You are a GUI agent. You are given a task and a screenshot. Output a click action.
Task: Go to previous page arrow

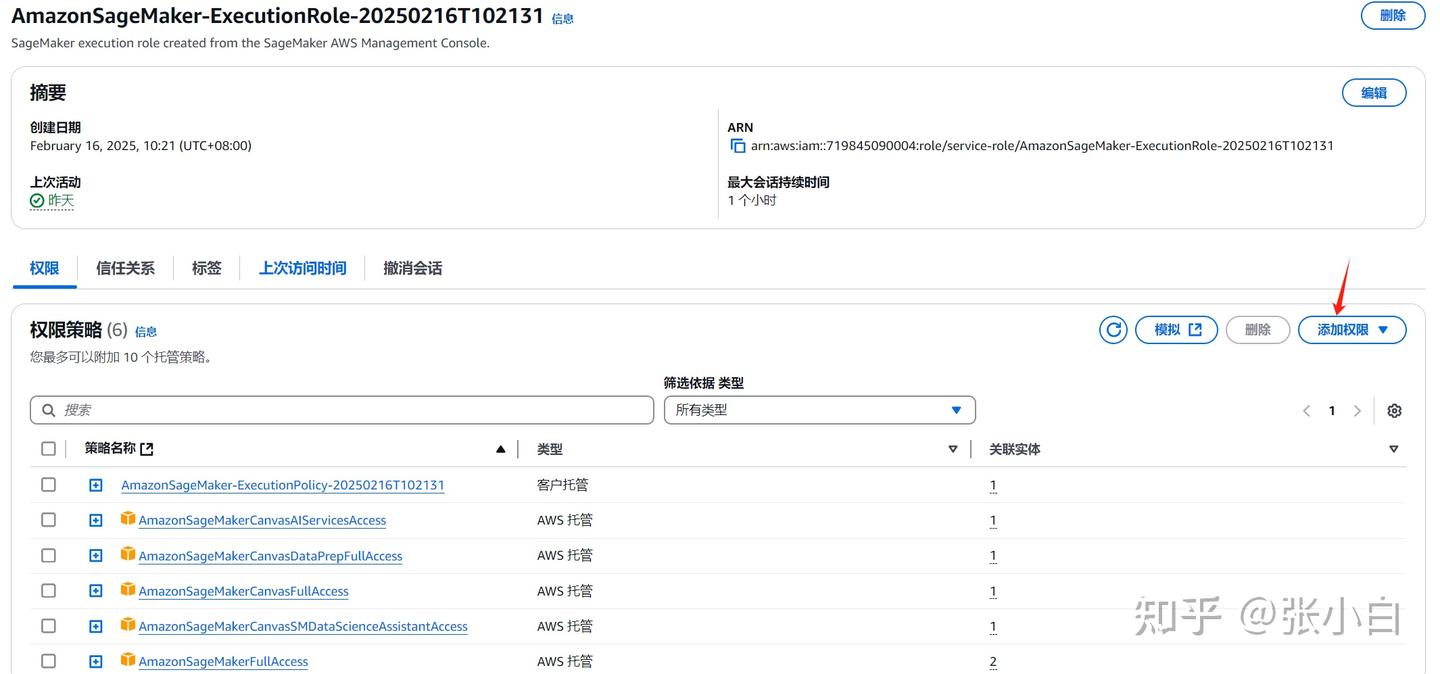1306,411
